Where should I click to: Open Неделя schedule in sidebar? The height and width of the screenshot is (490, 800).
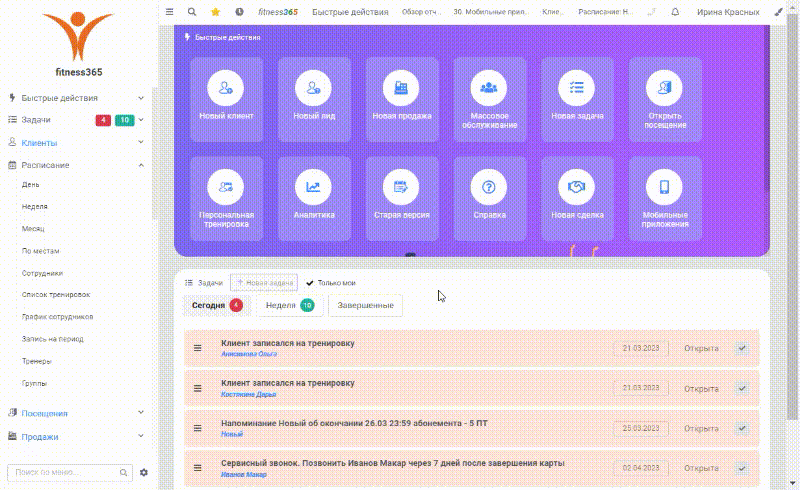point(35,206)
